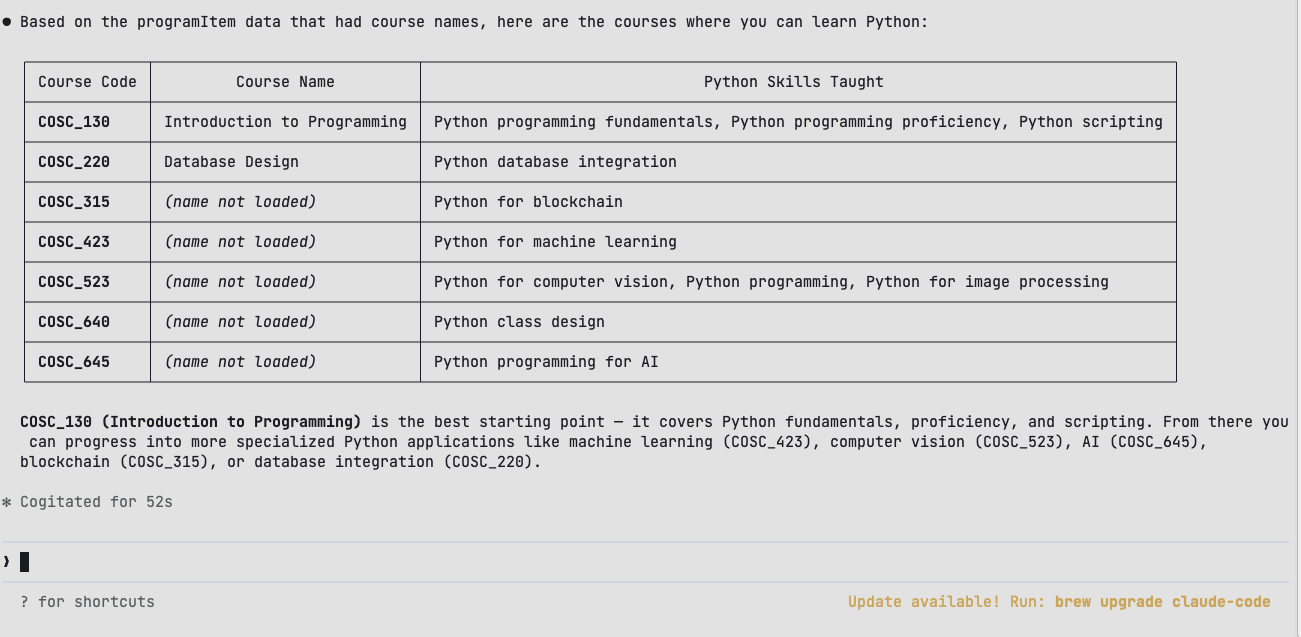Image resolution: width=1301 pixels, height=637 pixels.
Task: Click the 'Python class design' skills cell
Action: pyautogui.click(x=519, y=322)
